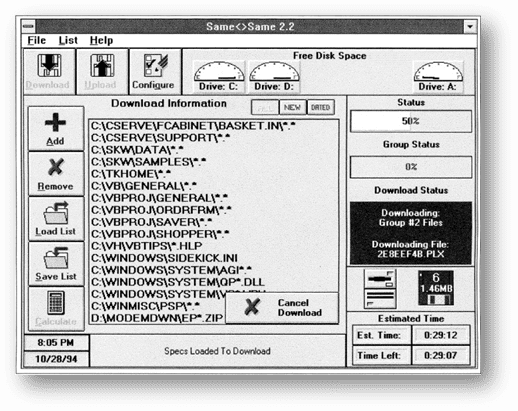Cancel the download in progress
Screen dimensions: 518x411
click(282, 308)
